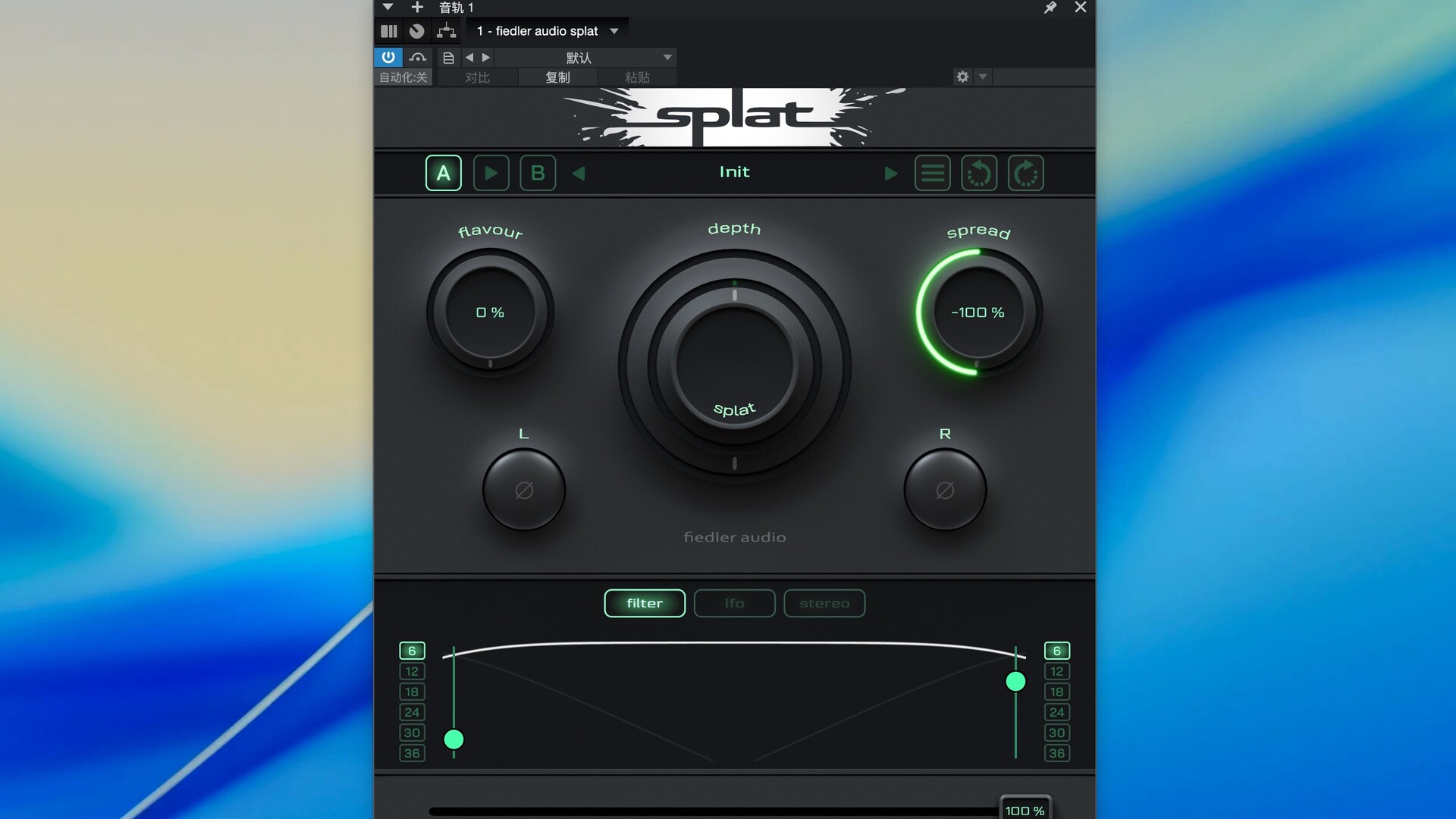Click the flavour knob showing 0 %
Image resolution: width=1456 pixels, height=819 pixels.
coord(490,312)
